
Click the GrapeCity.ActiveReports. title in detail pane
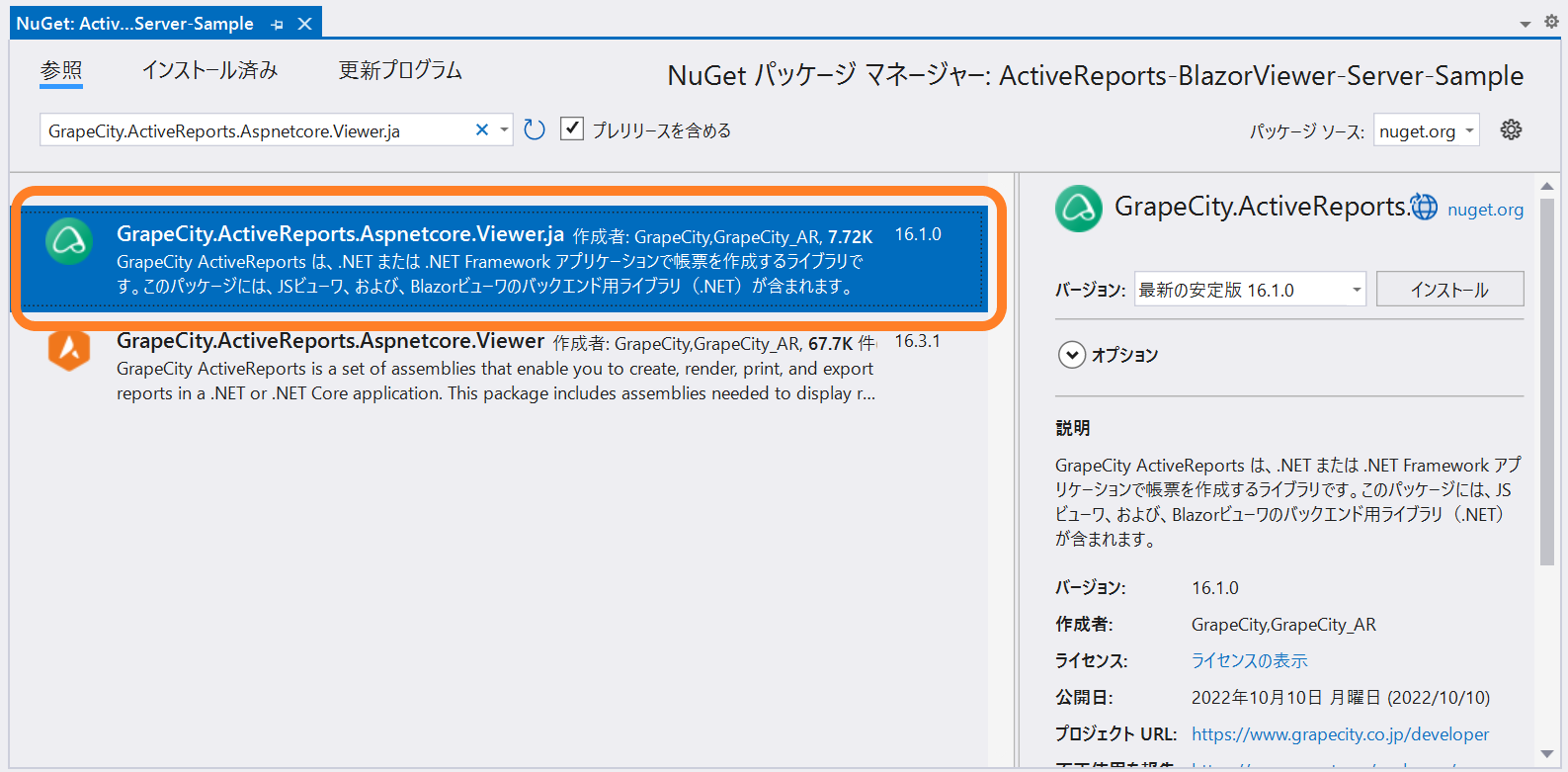coord(1261,207)
